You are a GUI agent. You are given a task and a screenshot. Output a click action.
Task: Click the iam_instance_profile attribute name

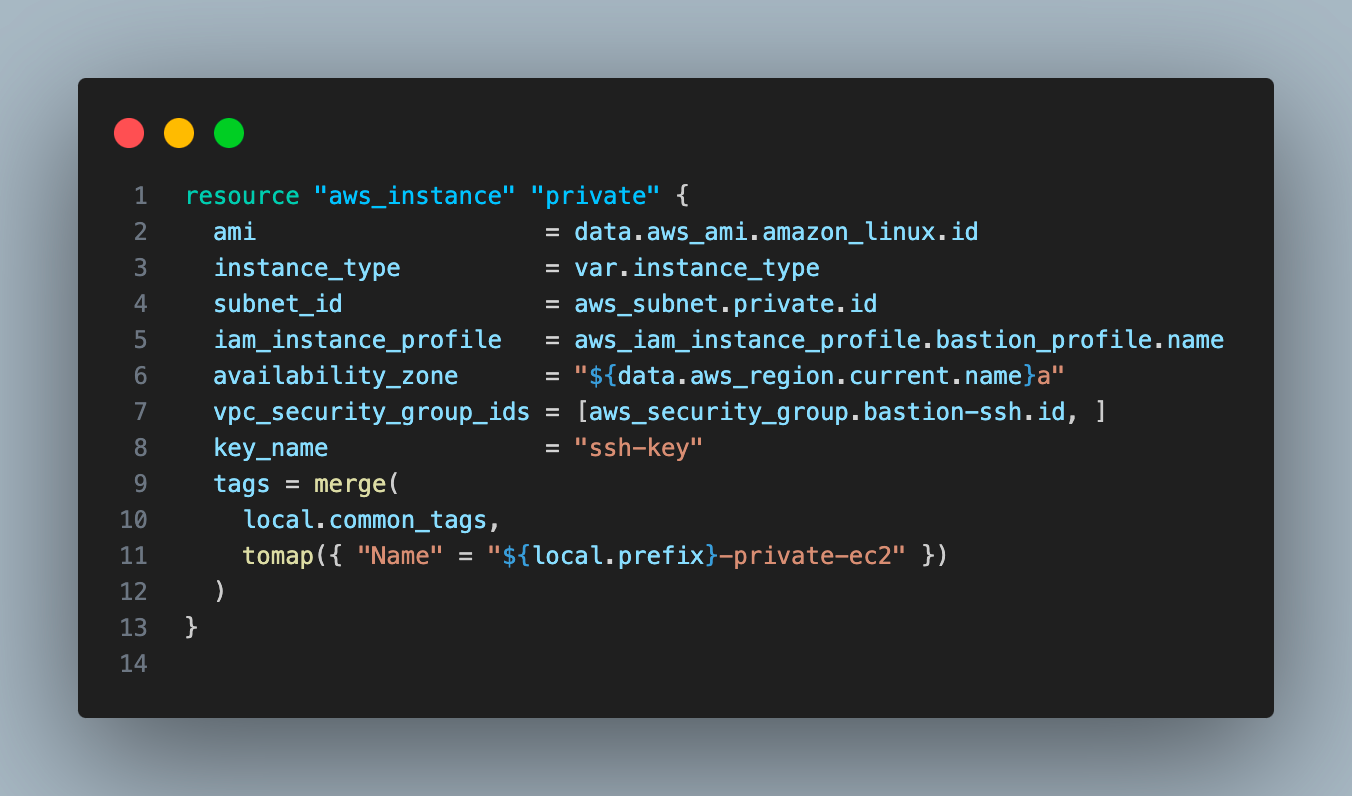(x=357, y=340)
